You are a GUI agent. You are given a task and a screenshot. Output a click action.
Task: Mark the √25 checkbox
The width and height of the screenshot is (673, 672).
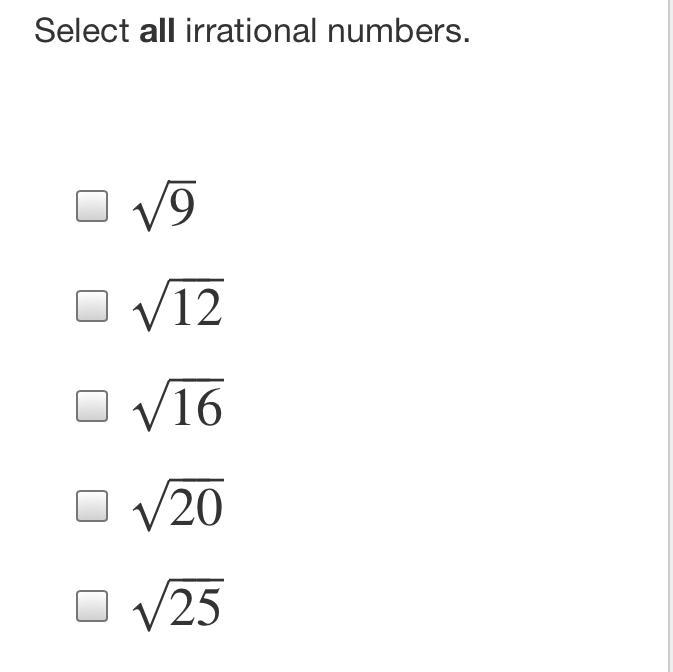tap(92, 606)
